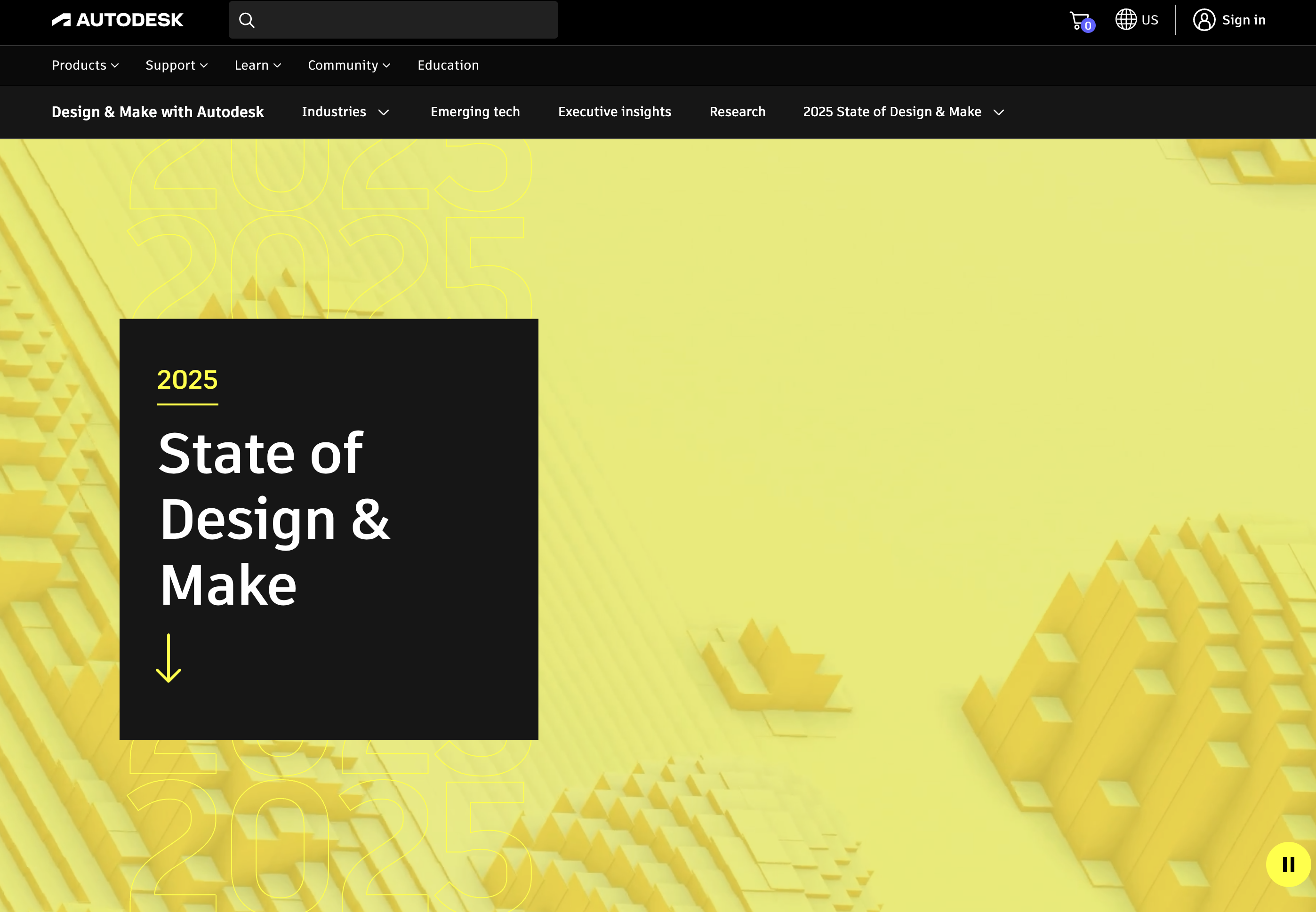Image resolution: width=1316 pixels, height=912 pixels.
Task: Expand the Products dropdown
Action: pos(85,65)
